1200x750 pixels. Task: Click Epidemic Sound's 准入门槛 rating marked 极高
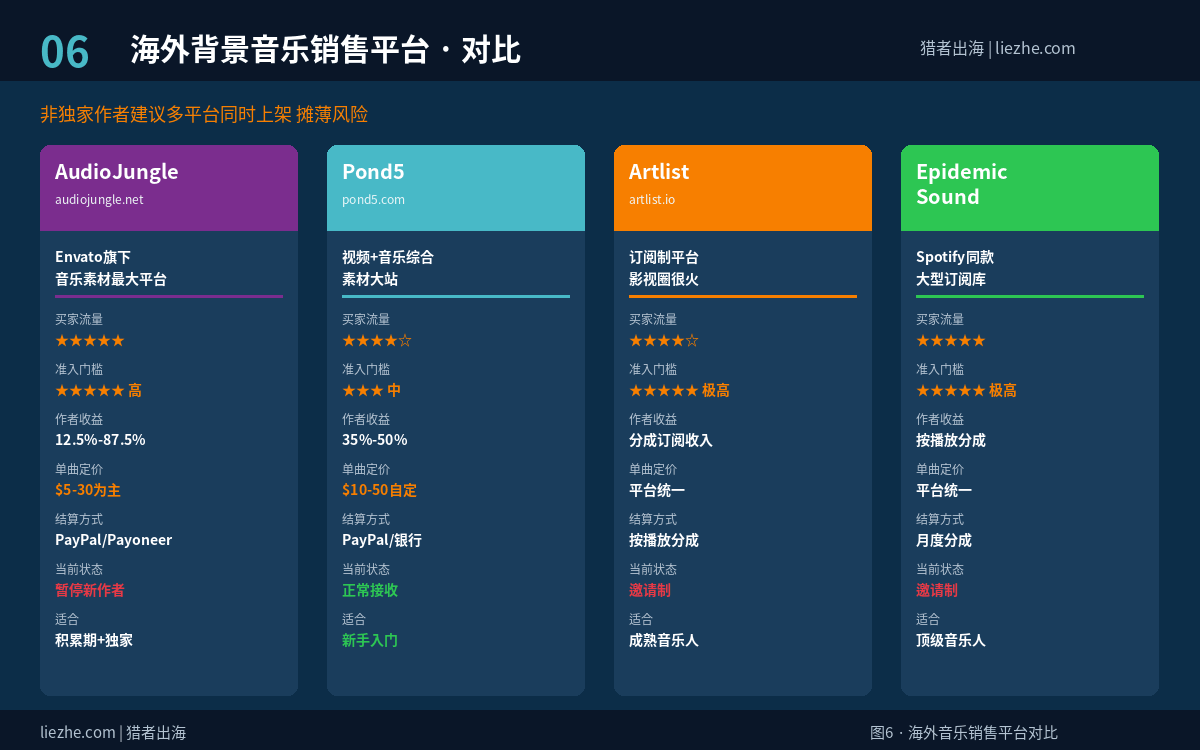(966, 390)
